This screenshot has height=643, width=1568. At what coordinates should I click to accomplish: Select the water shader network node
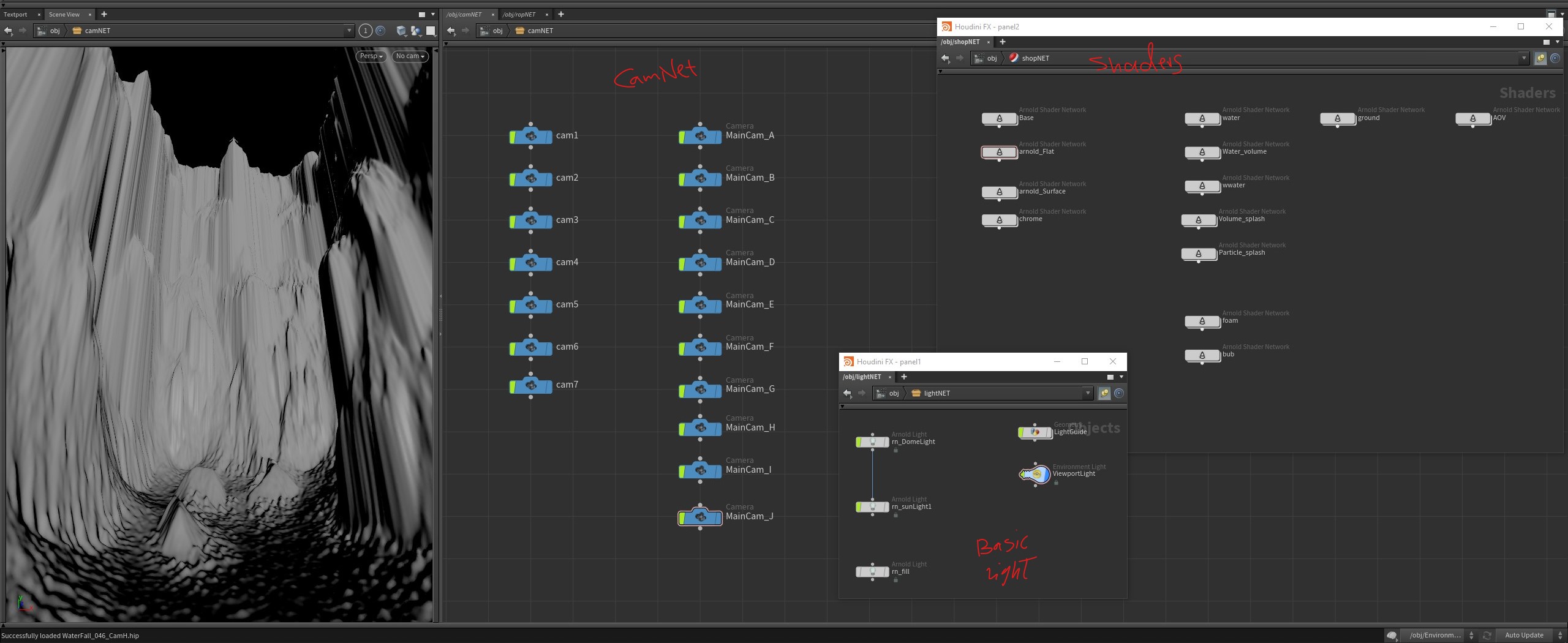click(1202, 118)
